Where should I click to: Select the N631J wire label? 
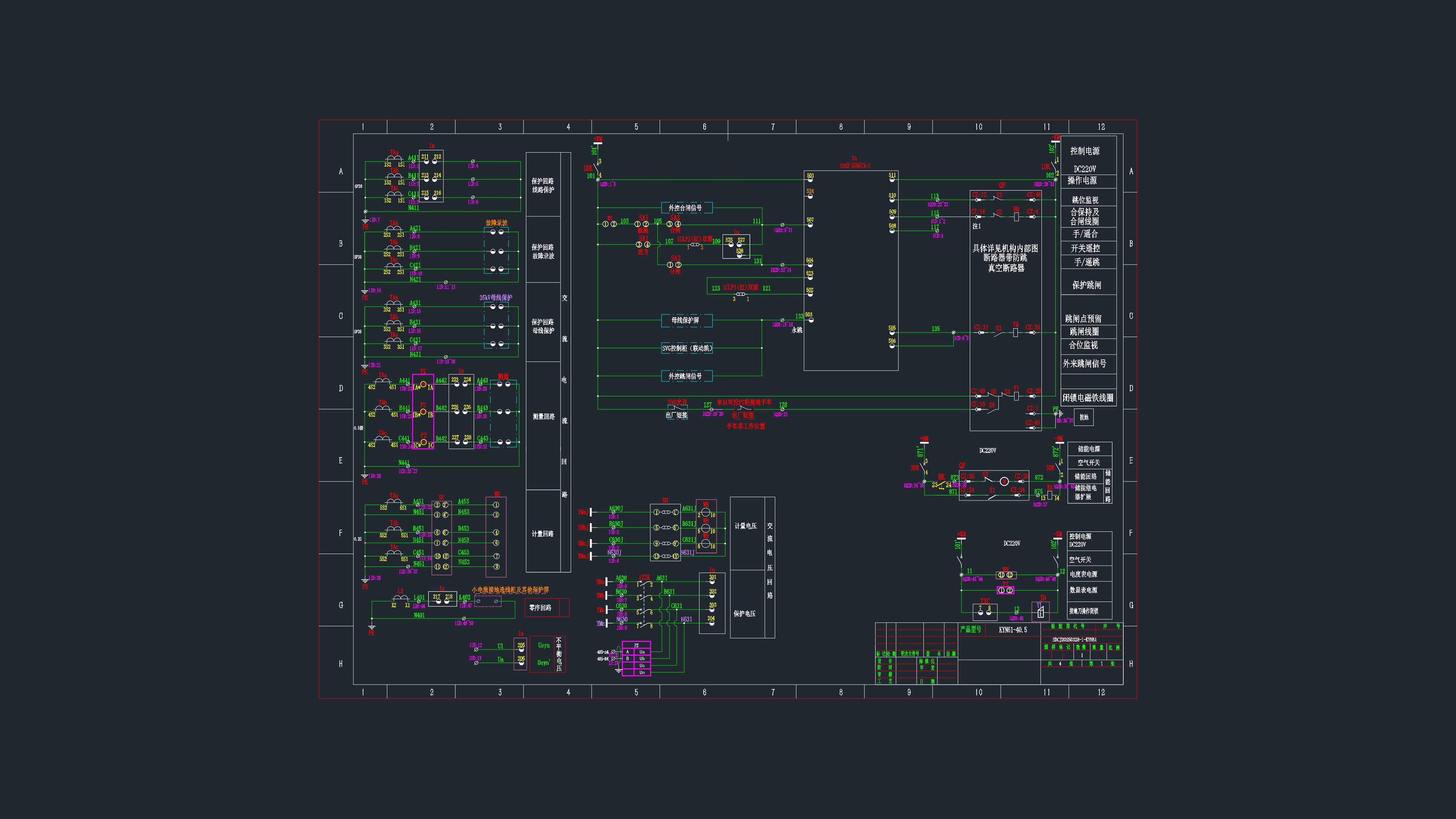pos(687,552)
